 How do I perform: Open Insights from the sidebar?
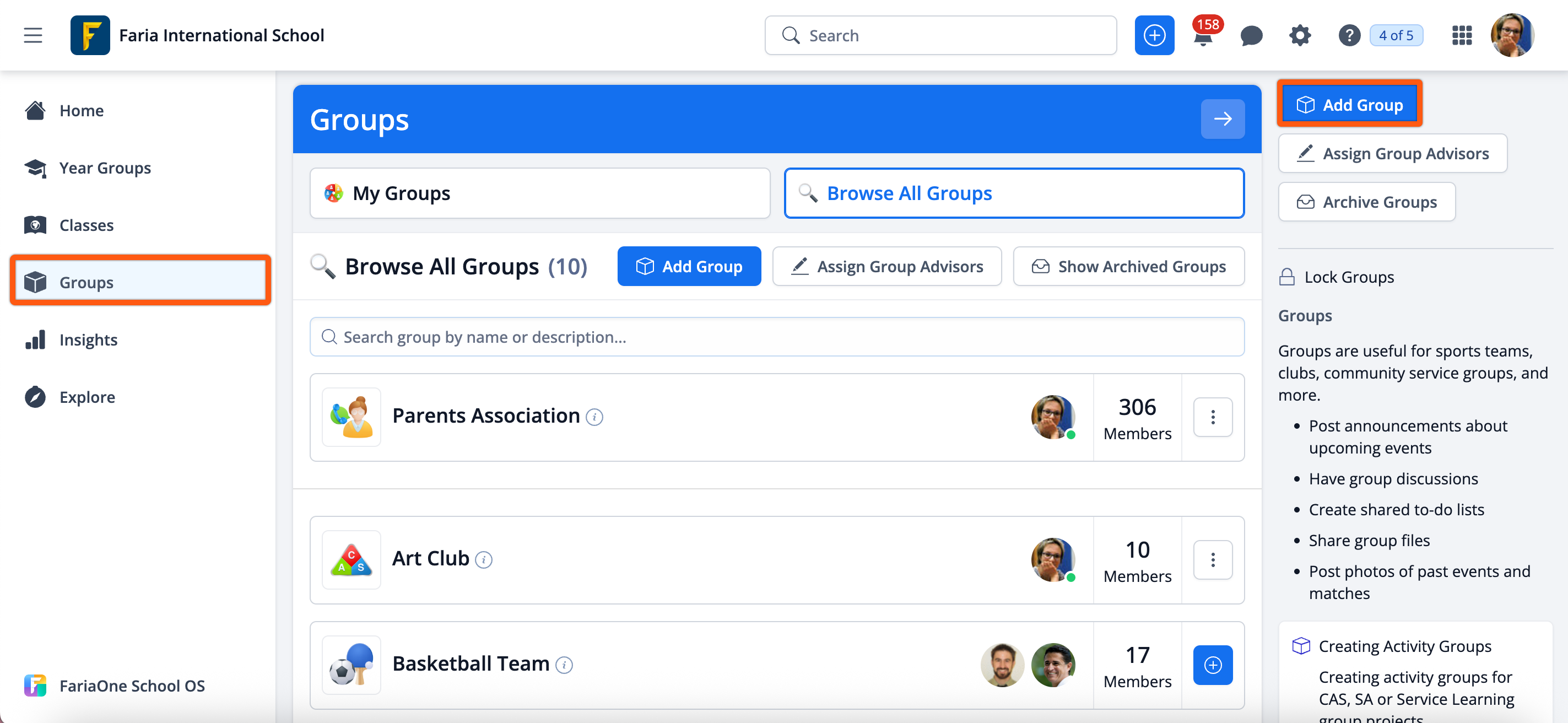click(x=88, y=339)
